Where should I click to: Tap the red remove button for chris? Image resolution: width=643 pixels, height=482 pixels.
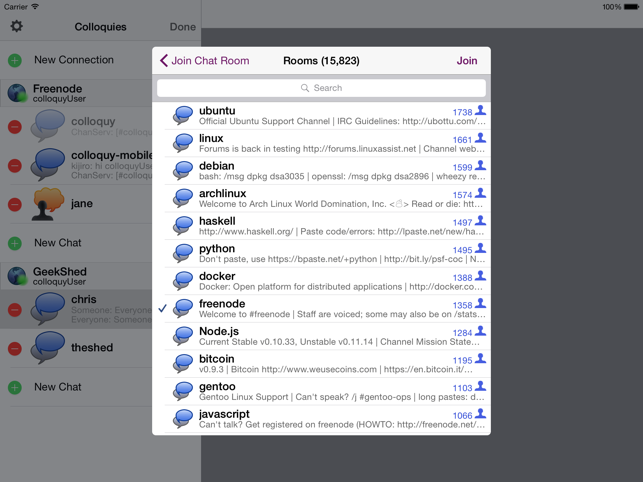(x=15, y=310)
